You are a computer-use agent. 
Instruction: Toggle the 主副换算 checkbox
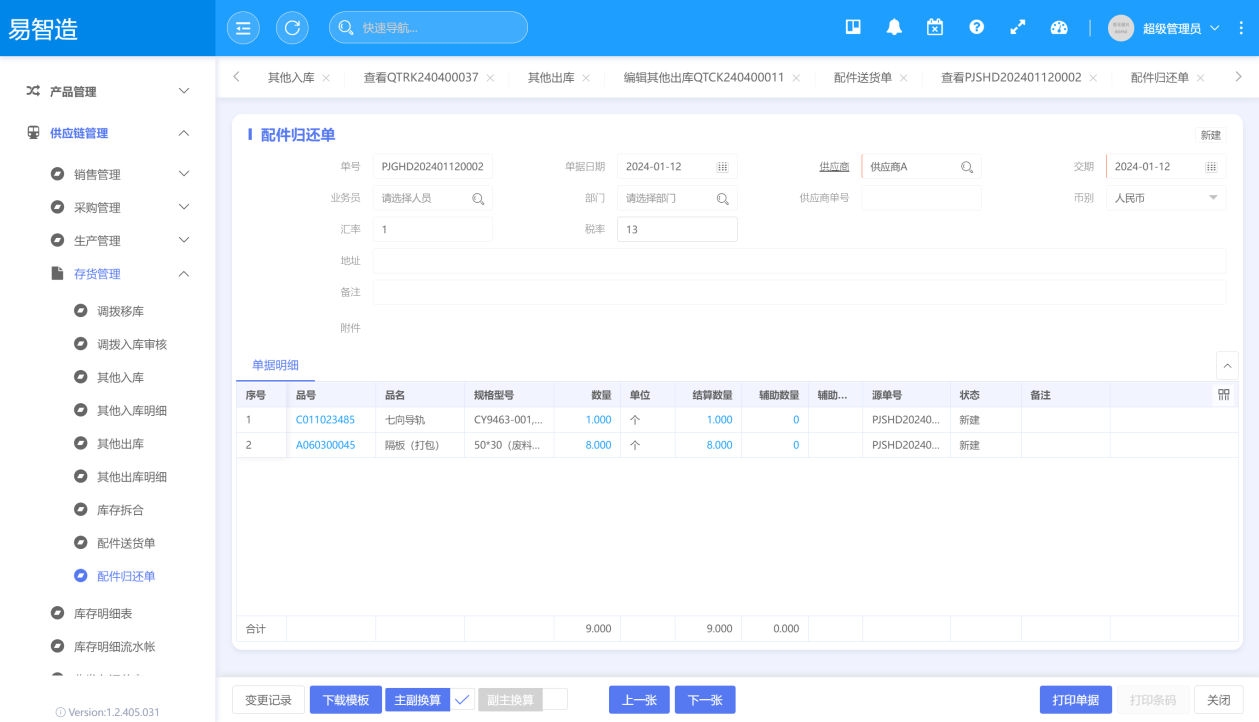click(x=462, y=700)
